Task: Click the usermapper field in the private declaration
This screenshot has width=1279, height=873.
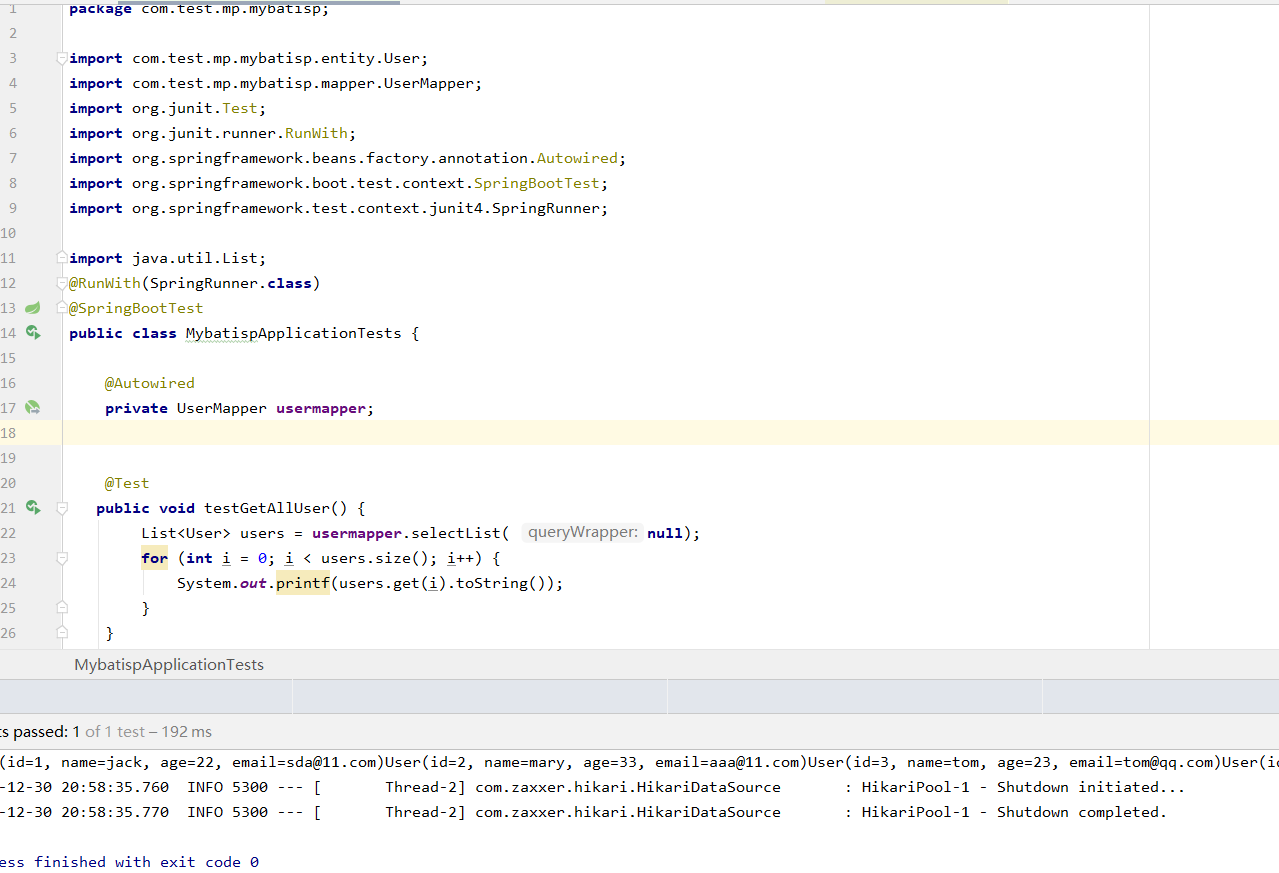Action: pyautogui.click(x=321, y=408)
